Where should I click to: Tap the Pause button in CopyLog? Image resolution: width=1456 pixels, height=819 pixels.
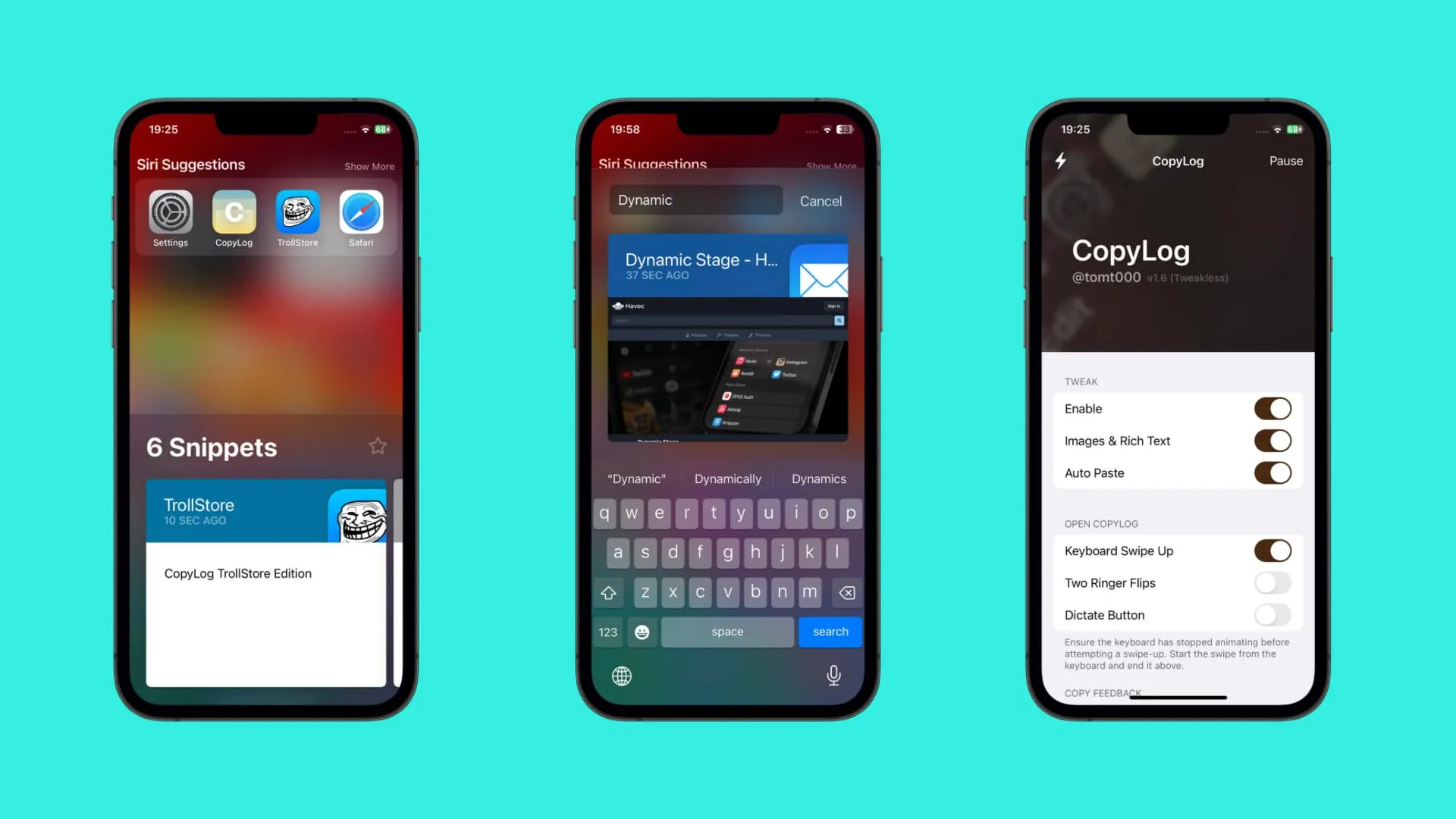tap(1285, 161)
